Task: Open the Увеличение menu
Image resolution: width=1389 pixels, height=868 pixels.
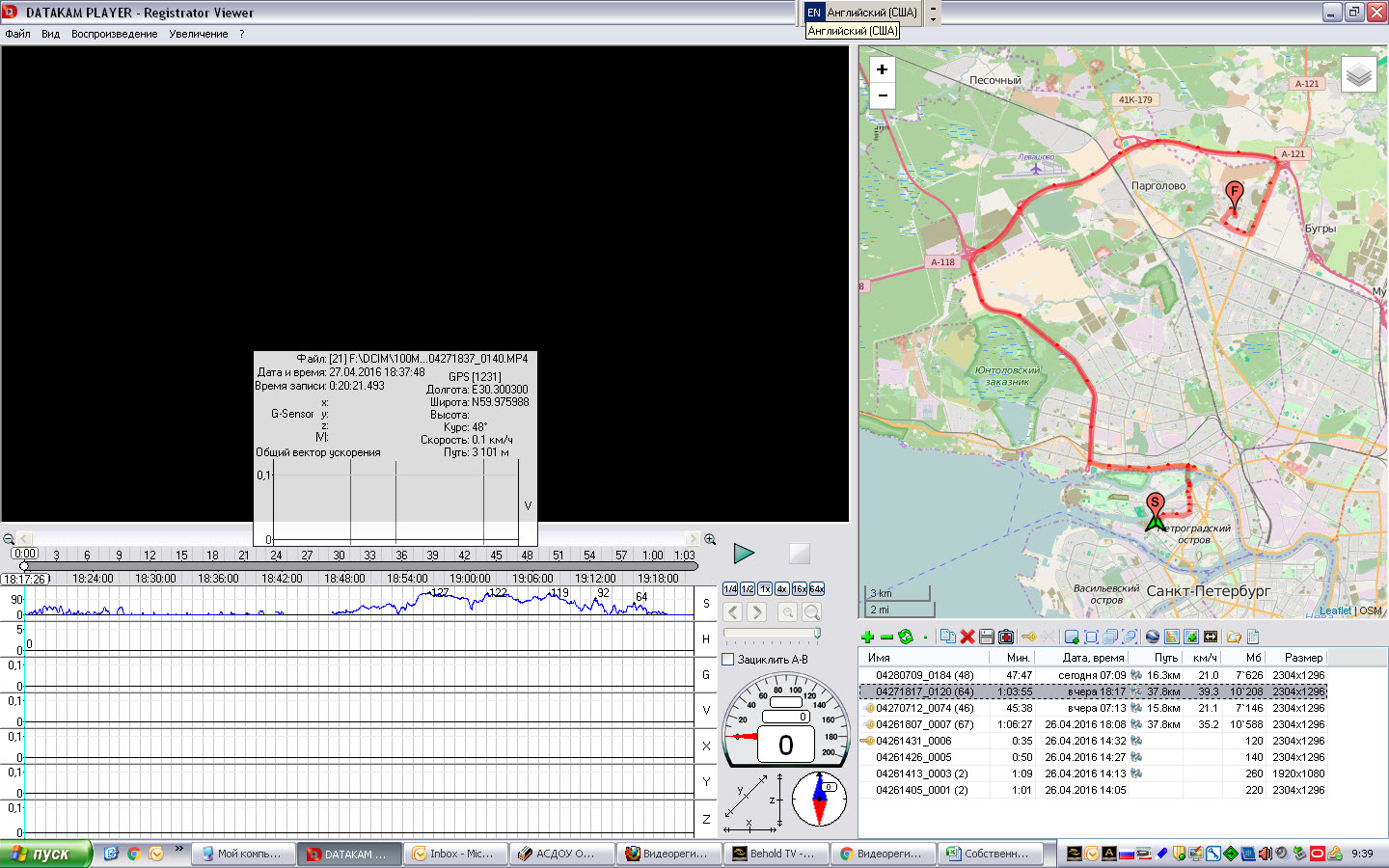Action: tap(198, 34)
